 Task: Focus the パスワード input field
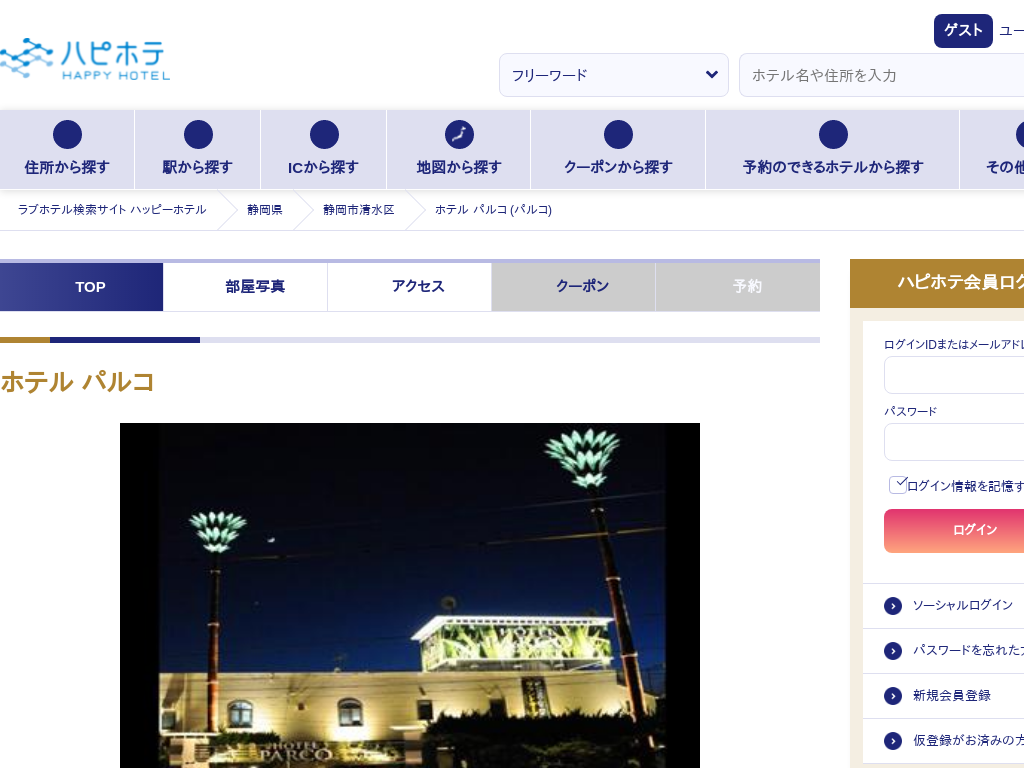[954, 442]
